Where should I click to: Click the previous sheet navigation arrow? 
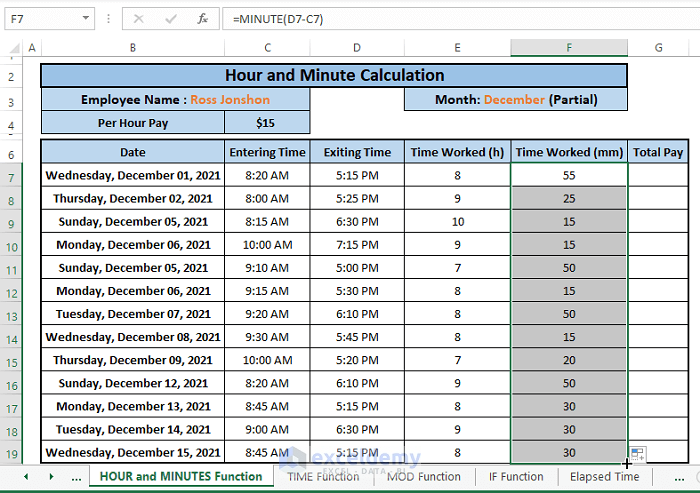click(26, 477)
